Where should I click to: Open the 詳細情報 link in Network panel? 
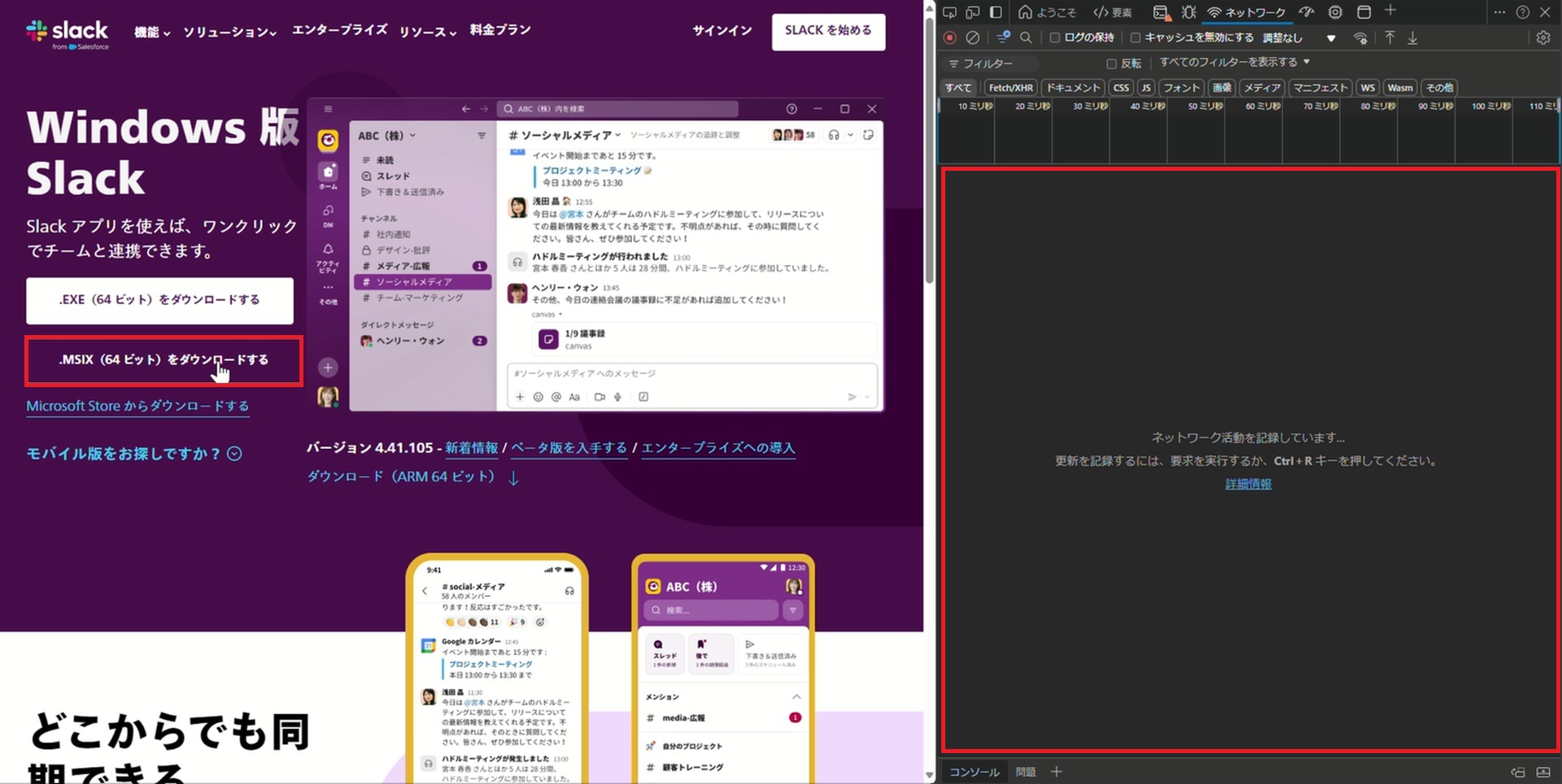pos(1248,484)
